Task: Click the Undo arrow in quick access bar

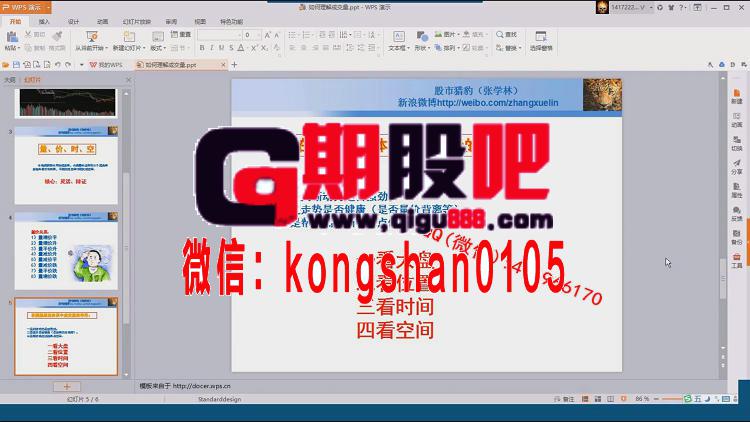Action: (57, 65)
